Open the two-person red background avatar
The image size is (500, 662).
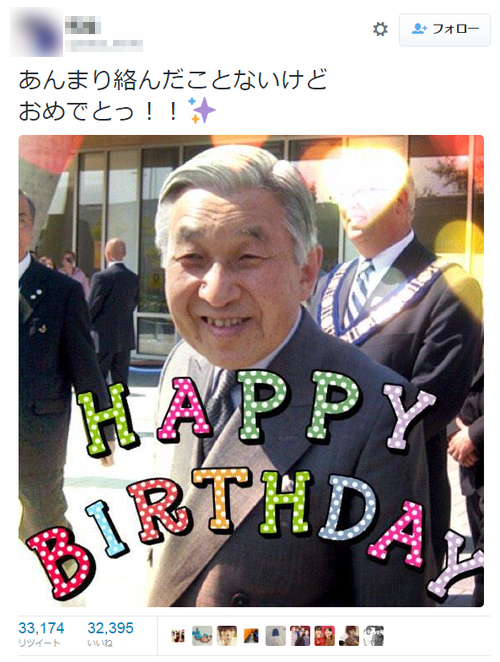pyautogui.click(x=325, y=636)
